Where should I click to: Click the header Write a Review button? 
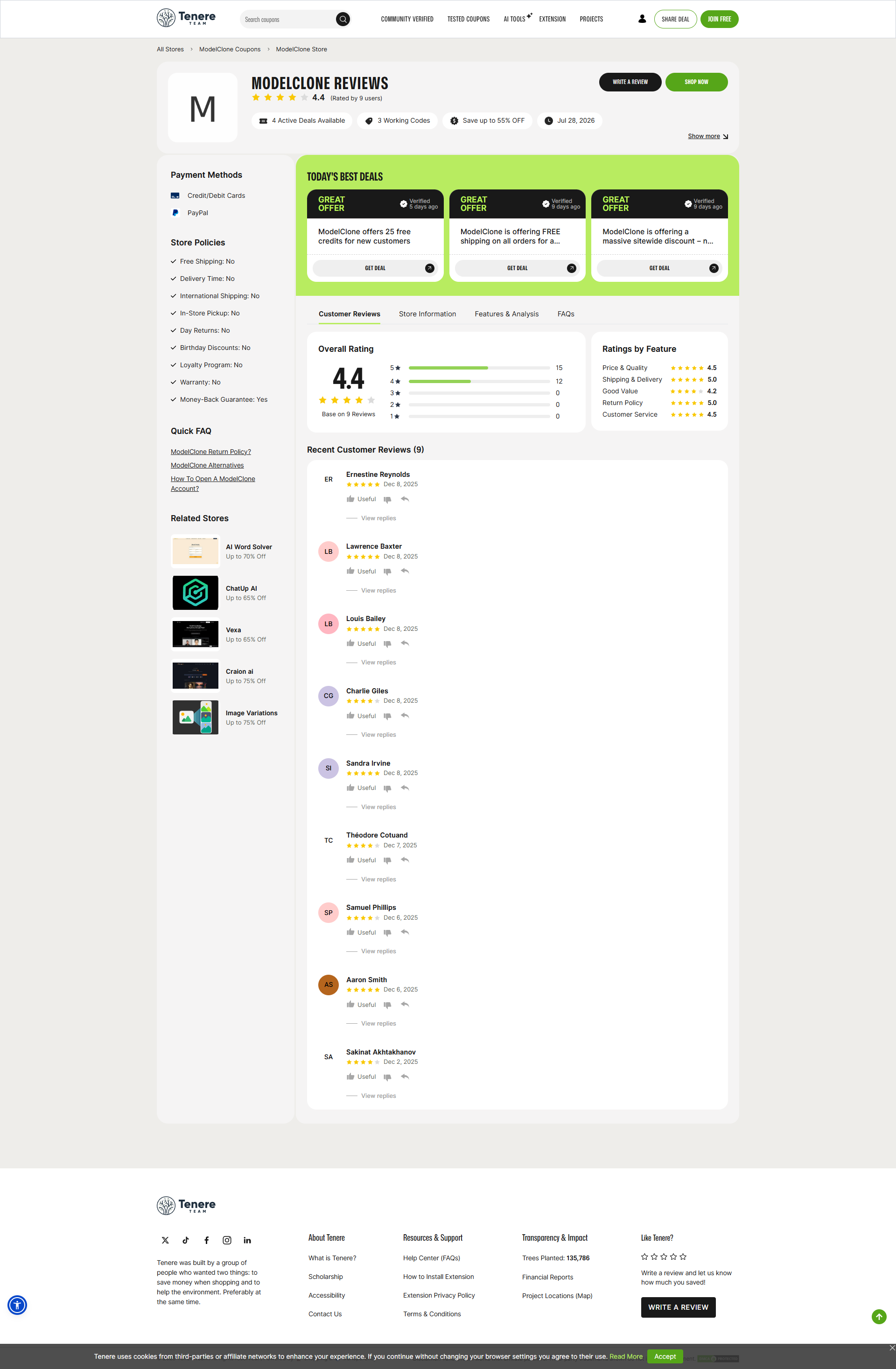pyautogui.click(x=630, y=82)
